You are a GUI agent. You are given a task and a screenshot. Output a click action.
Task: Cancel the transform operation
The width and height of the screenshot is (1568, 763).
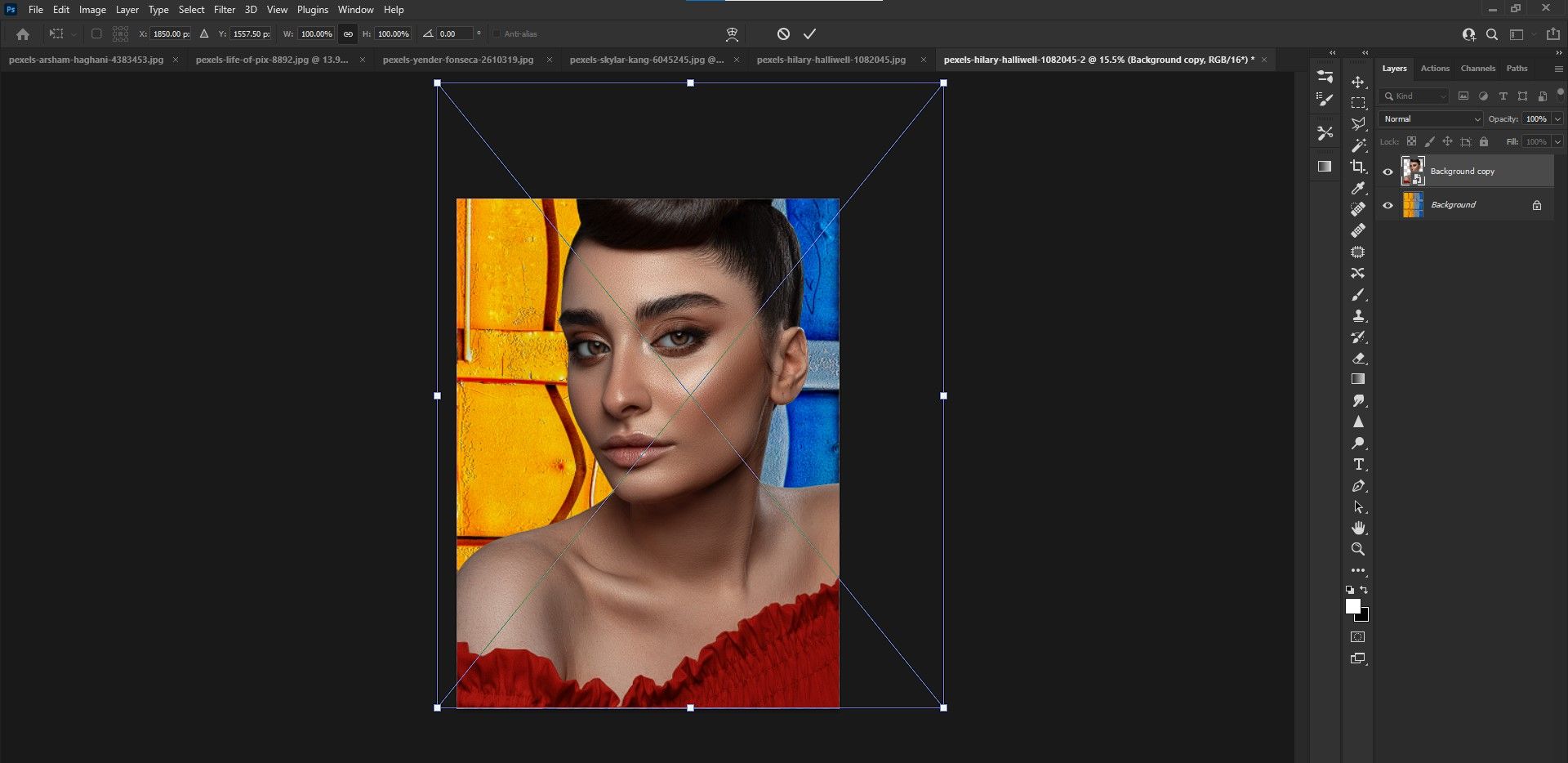pyautogui.click(x=783, y=33)
